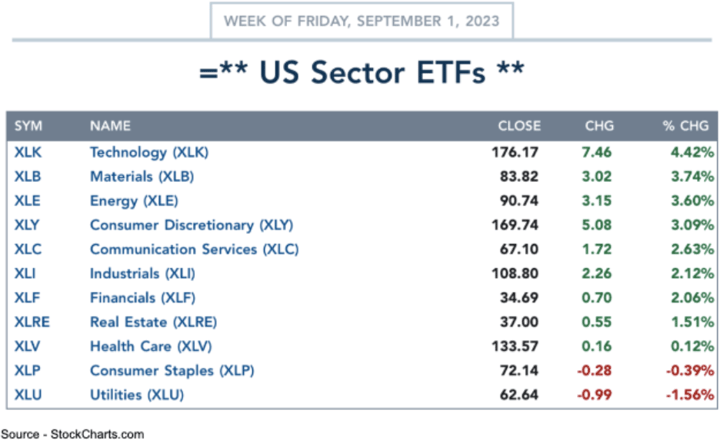
Task: Open Materials (XLB) sector entry
Action: coord(141,176)
